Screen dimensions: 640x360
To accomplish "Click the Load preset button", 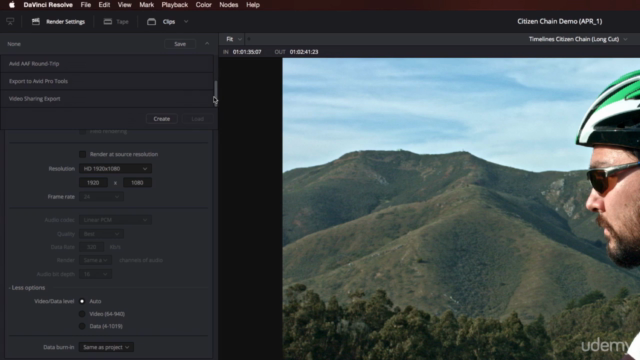I will click(198, 119).
